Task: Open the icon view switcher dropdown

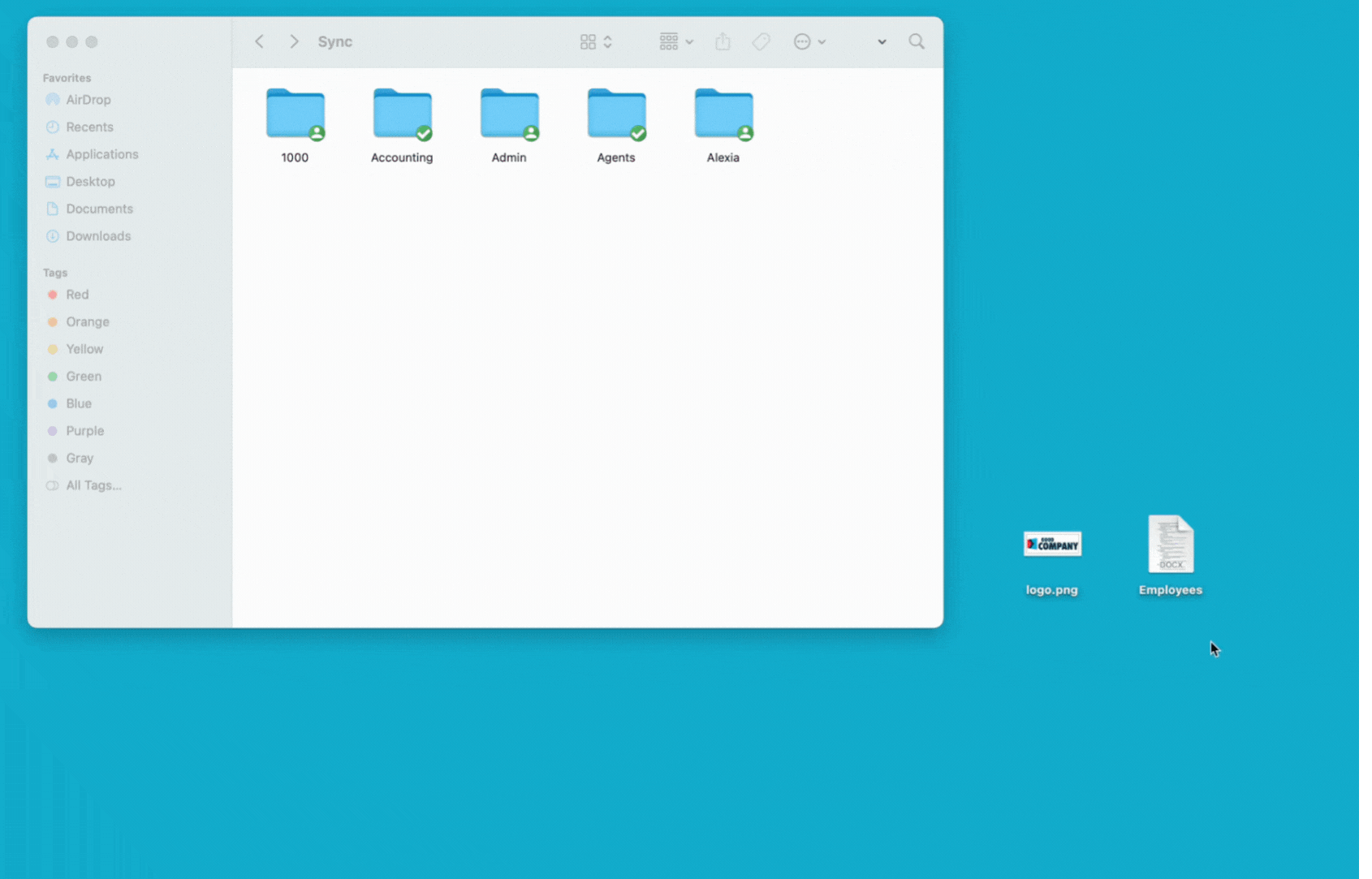Action: click(x=596, y=41)
